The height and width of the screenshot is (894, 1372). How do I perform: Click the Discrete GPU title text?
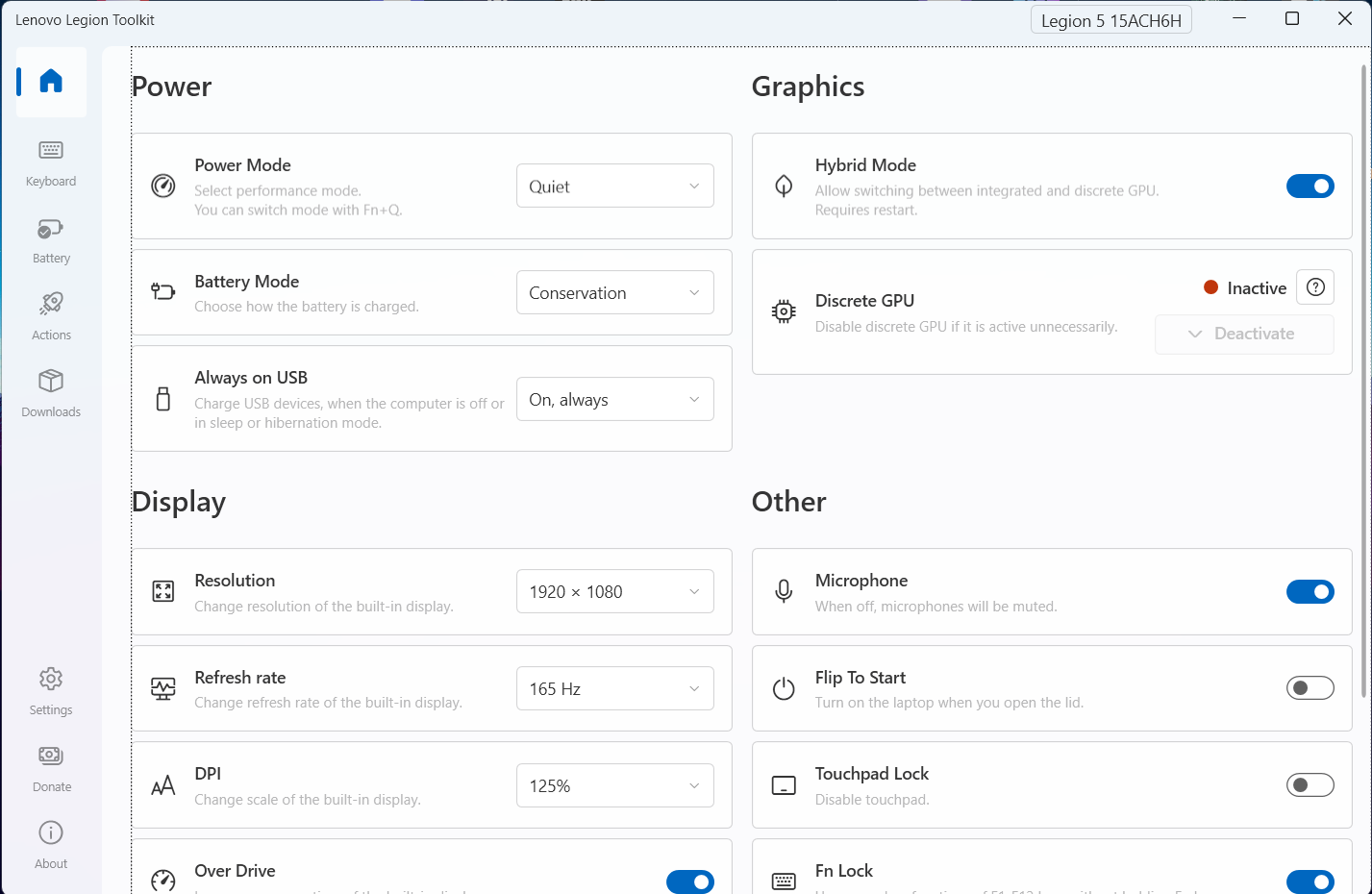864,301
